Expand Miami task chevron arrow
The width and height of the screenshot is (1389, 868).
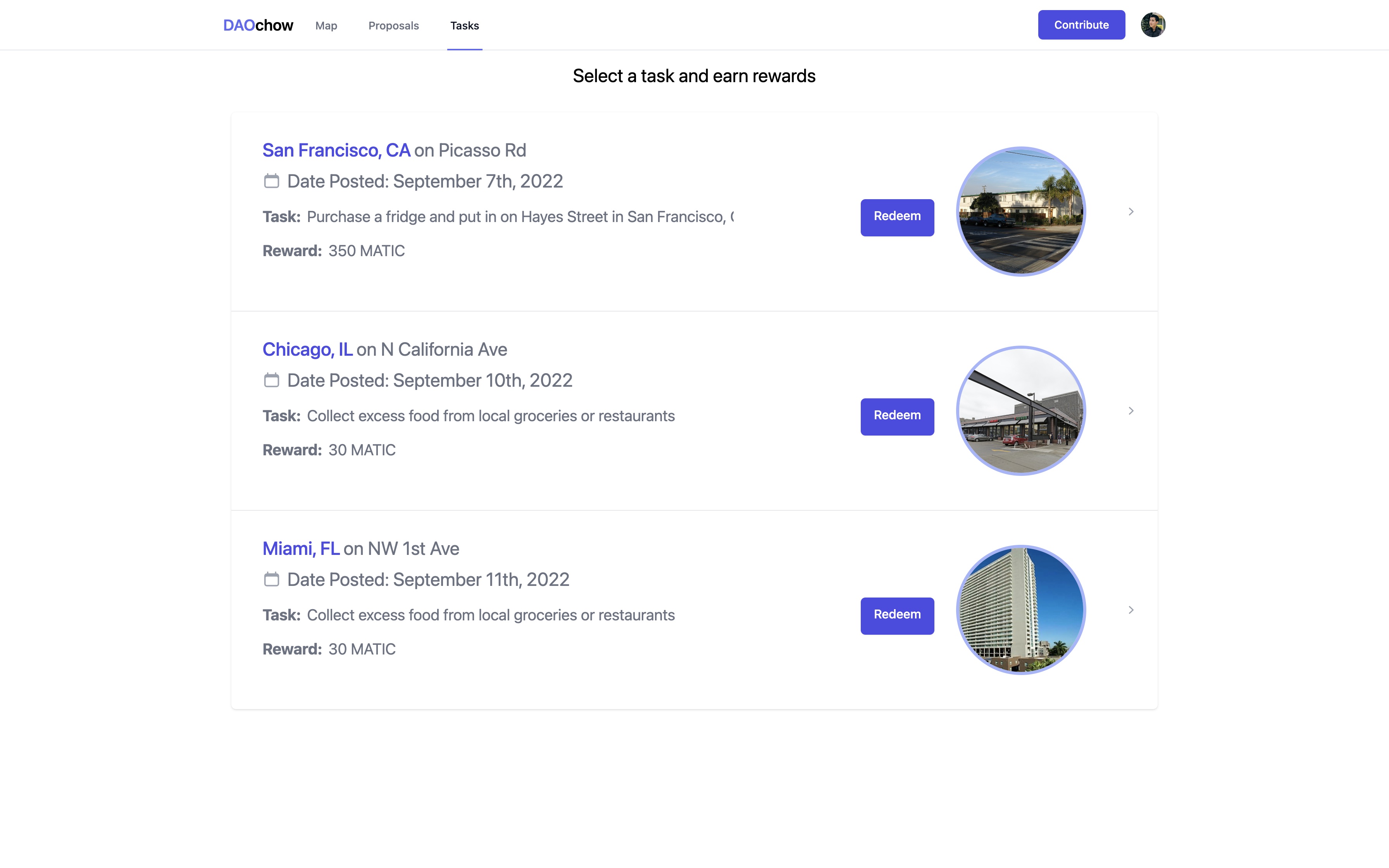(x=1131, y=610)
